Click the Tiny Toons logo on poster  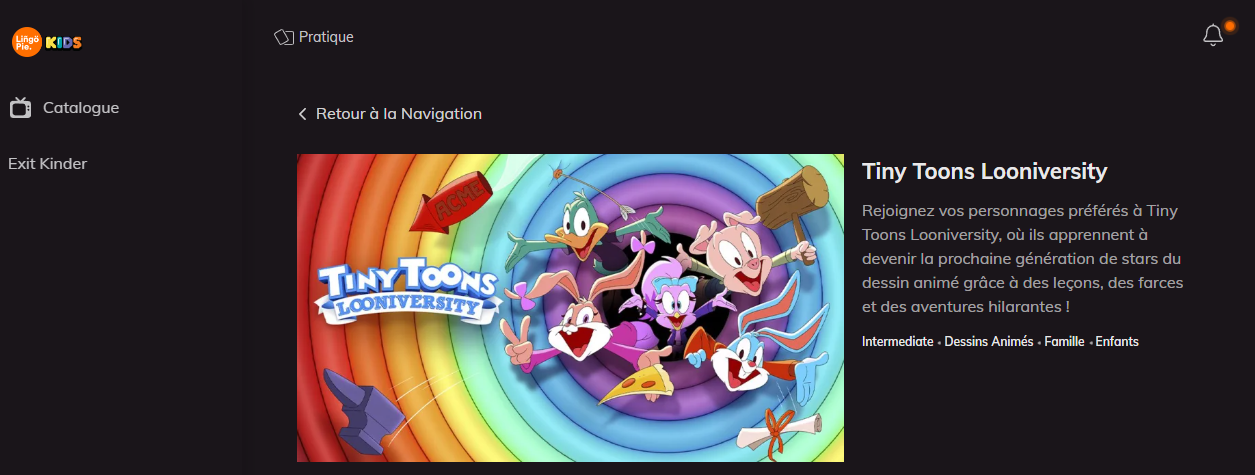point(407,293)
